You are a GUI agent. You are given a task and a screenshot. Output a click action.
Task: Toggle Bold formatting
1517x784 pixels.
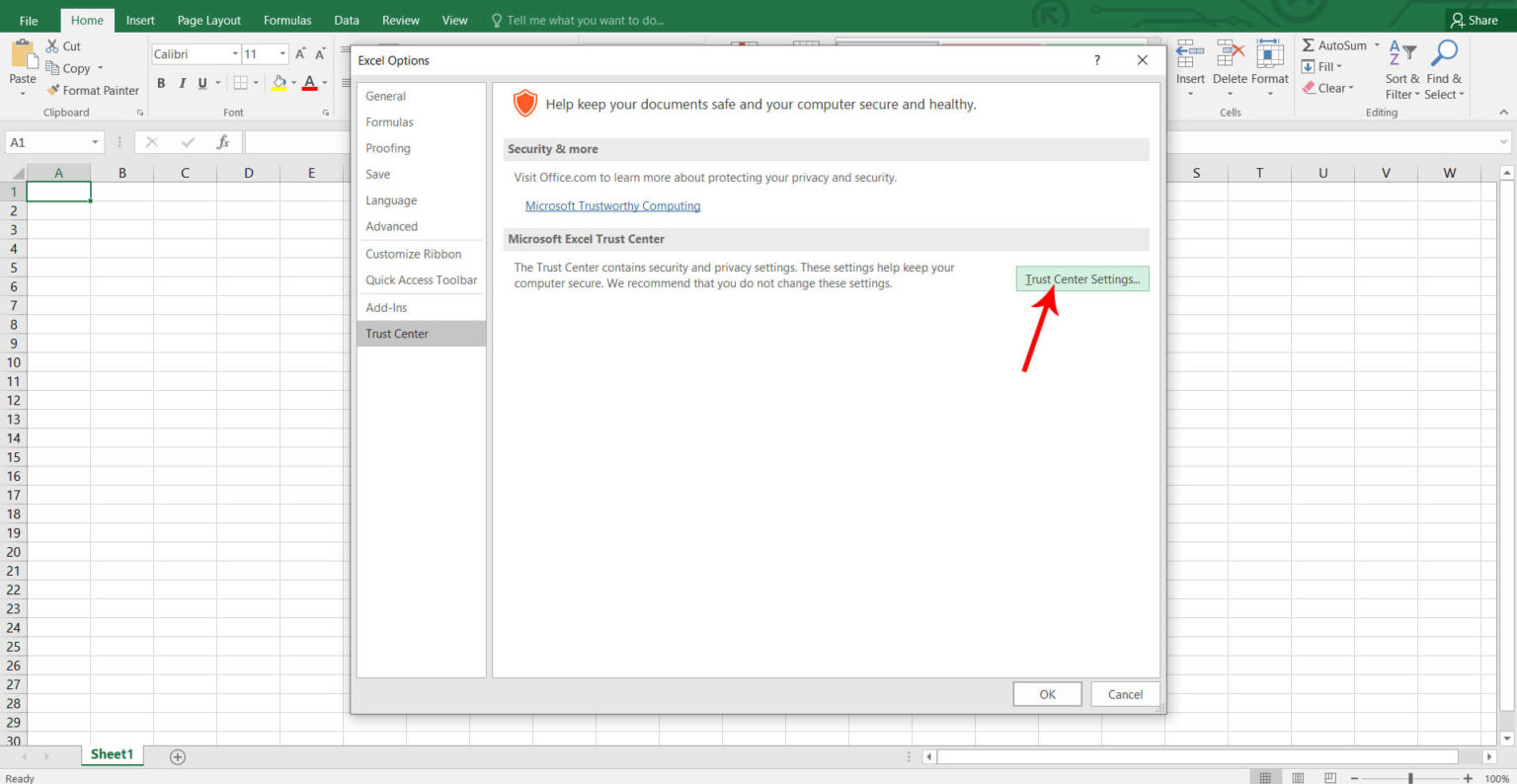tap(161, 83)
